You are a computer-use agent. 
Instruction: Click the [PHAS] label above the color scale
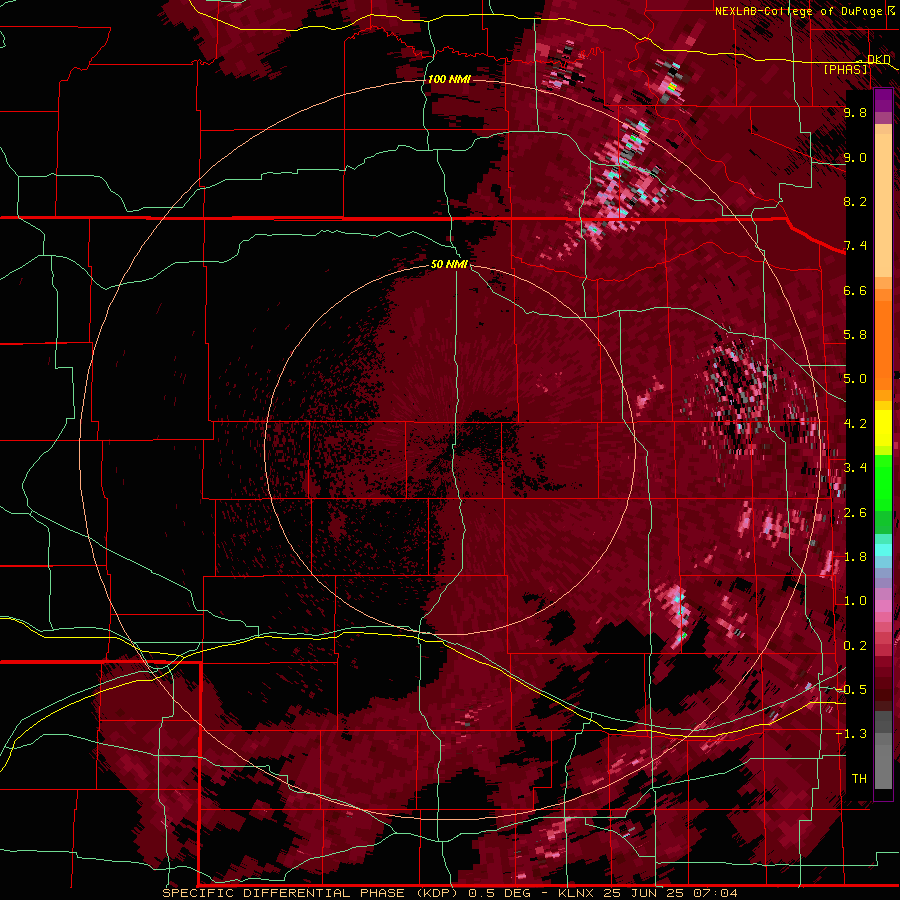click(846, 69)
